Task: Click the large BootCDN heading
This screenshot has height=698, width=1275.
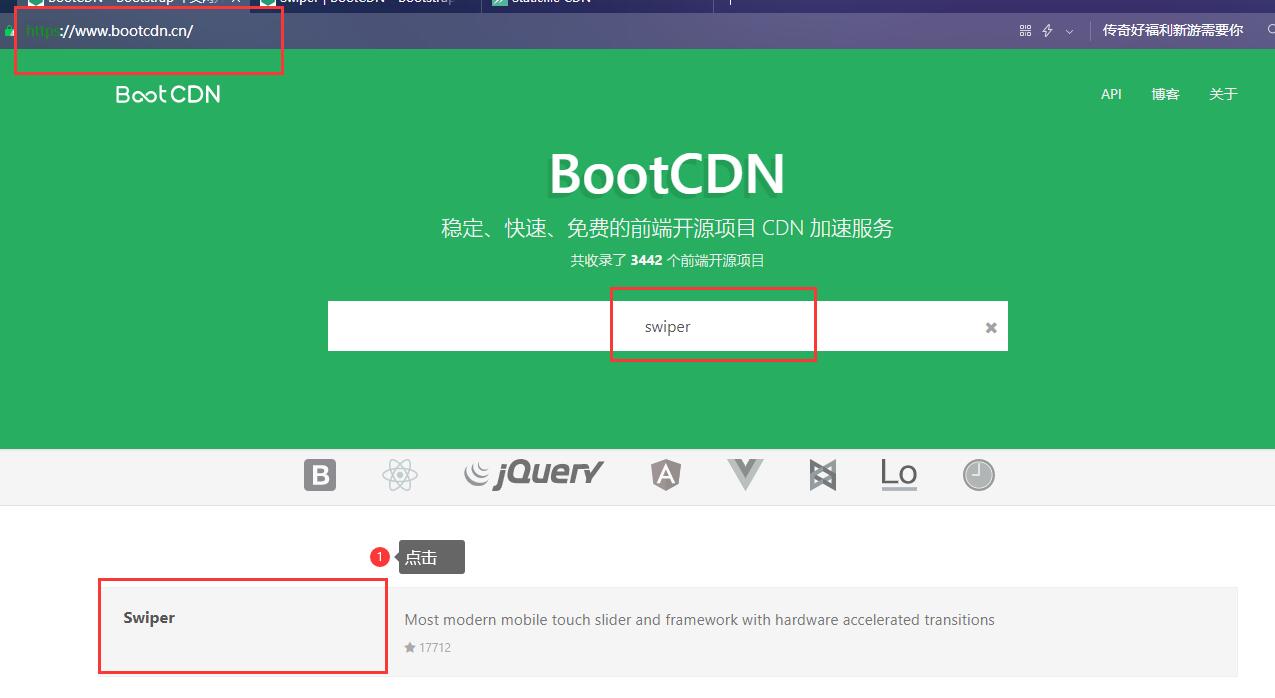Action: [667, 175]
